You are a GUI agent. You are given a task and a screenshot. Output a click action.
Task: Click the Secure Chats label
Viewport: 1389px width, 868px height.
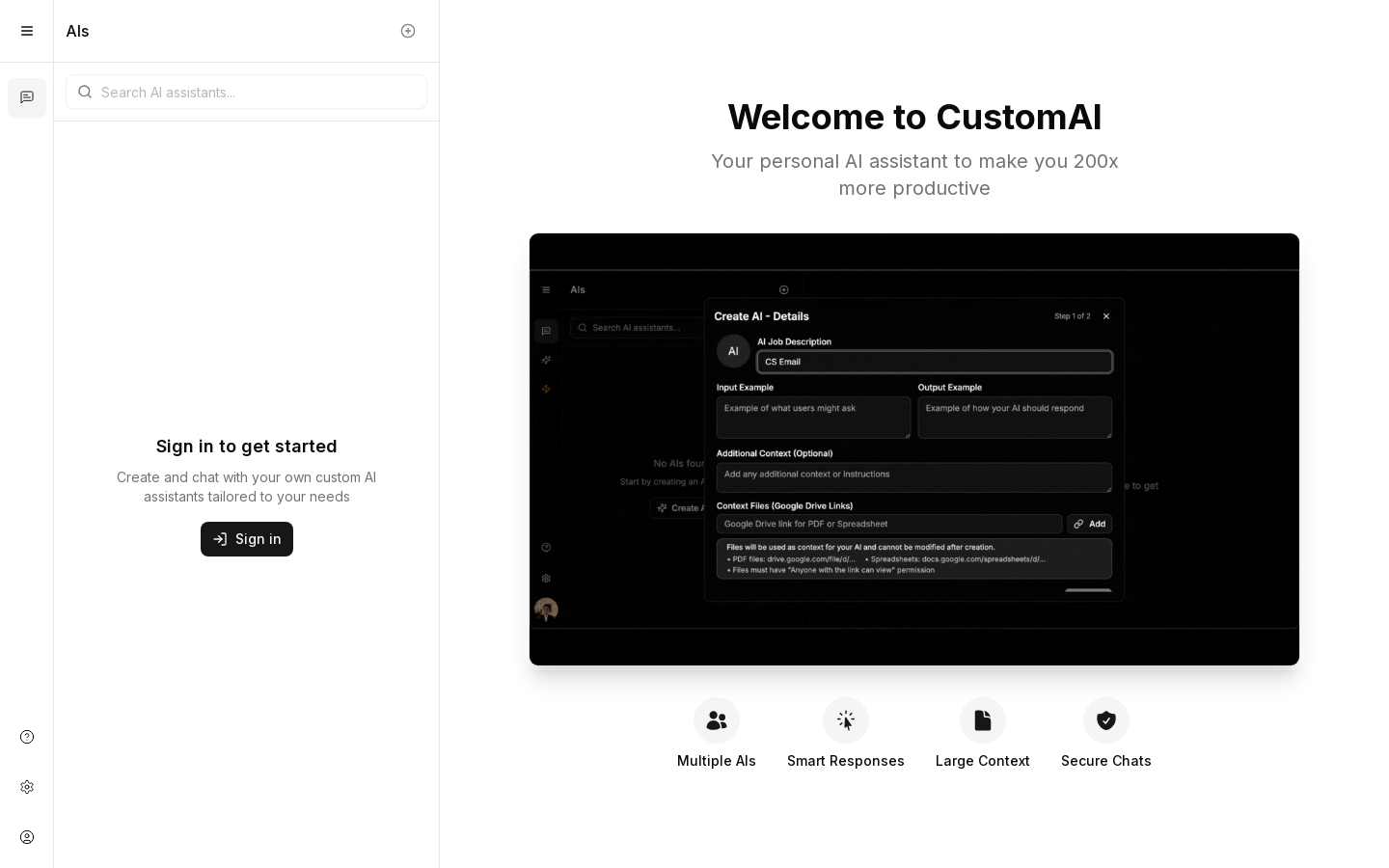(x=1106, y=761)
